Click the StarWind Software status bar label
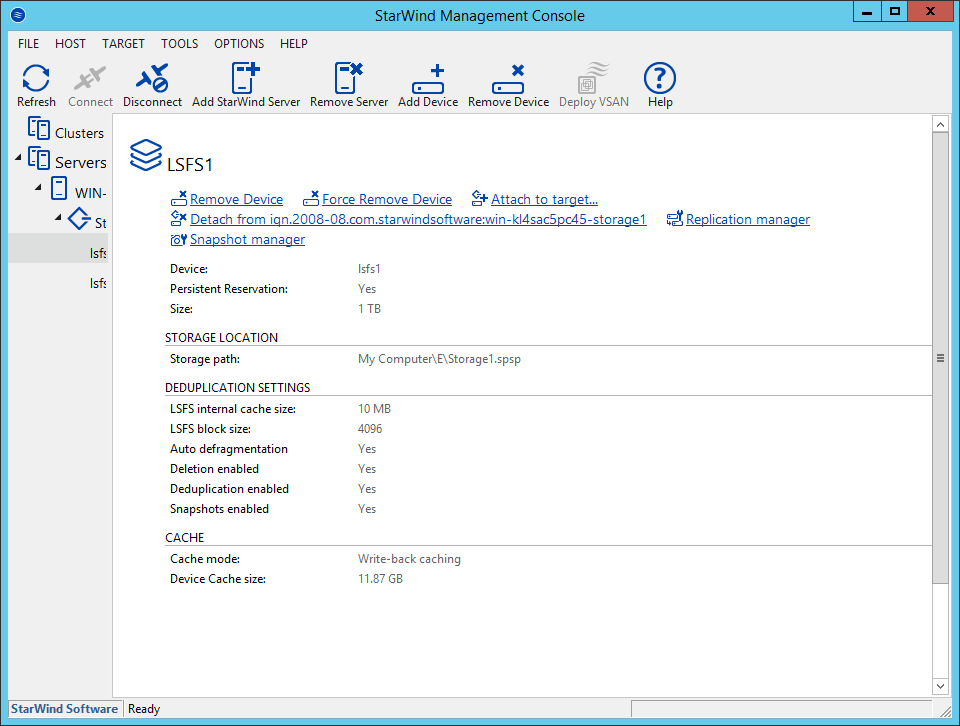 [64, 708]
